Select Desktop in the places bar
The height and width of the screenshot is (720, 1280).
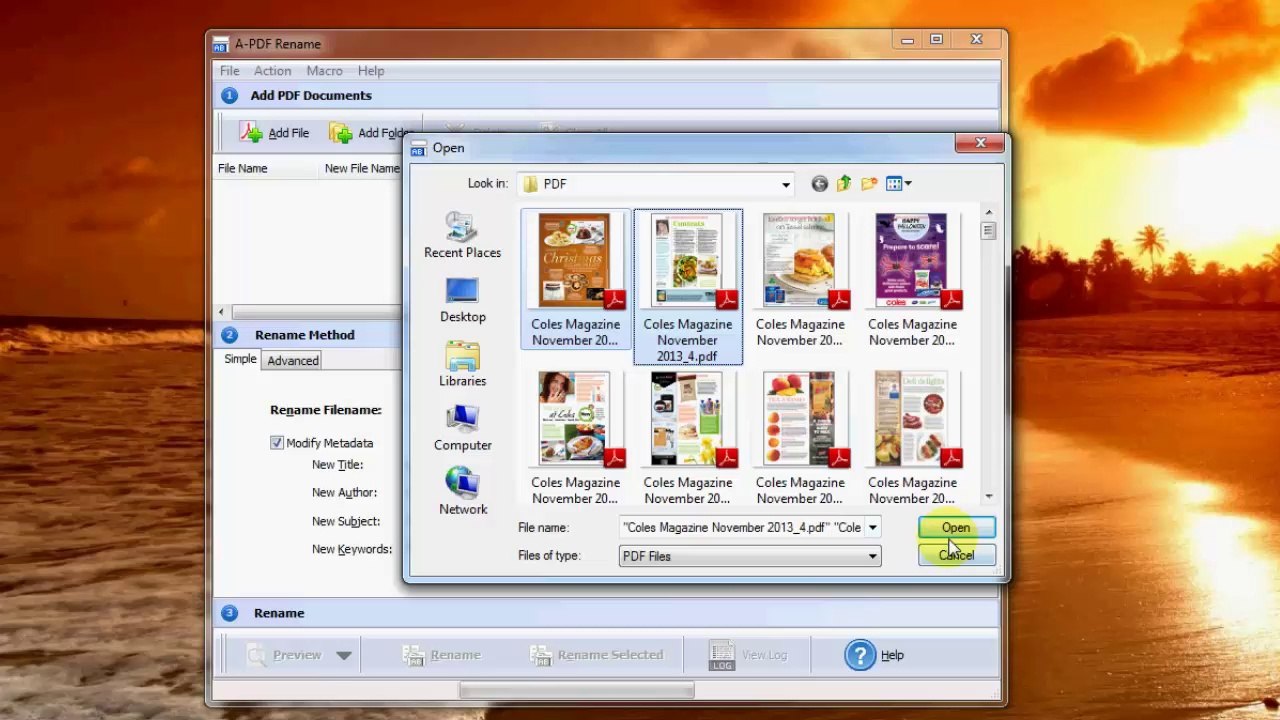(x=462, y=301)
